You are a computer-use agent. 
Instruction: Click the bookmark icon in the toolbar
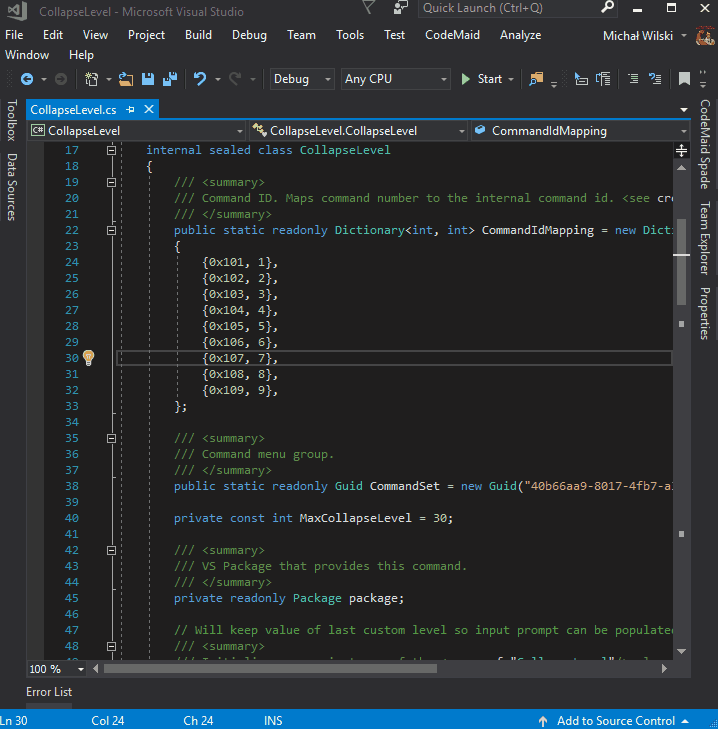[x=684, y=79]
